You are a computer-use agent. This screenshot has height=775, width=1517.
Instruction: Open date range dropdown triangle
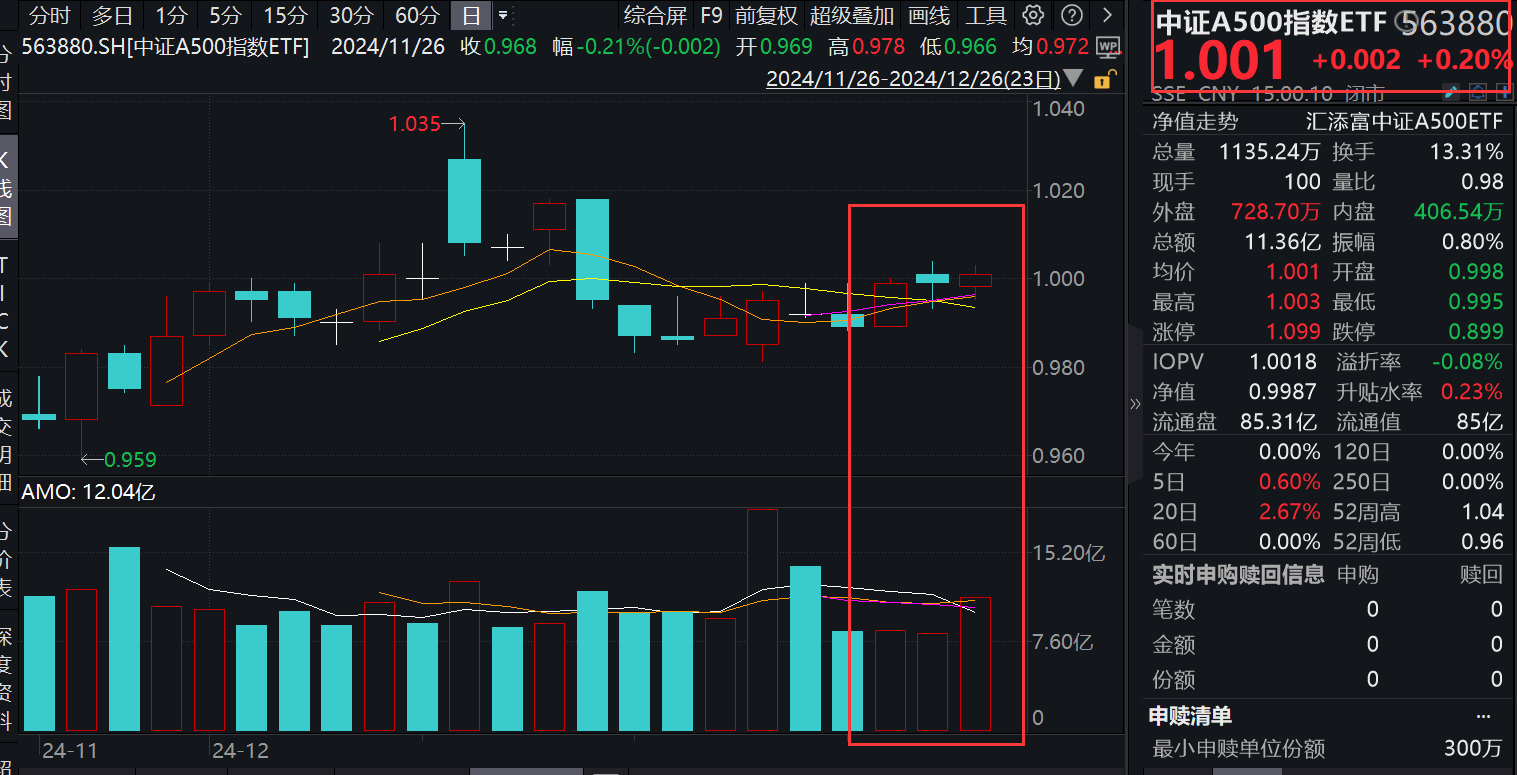(x=1074, y=79)
